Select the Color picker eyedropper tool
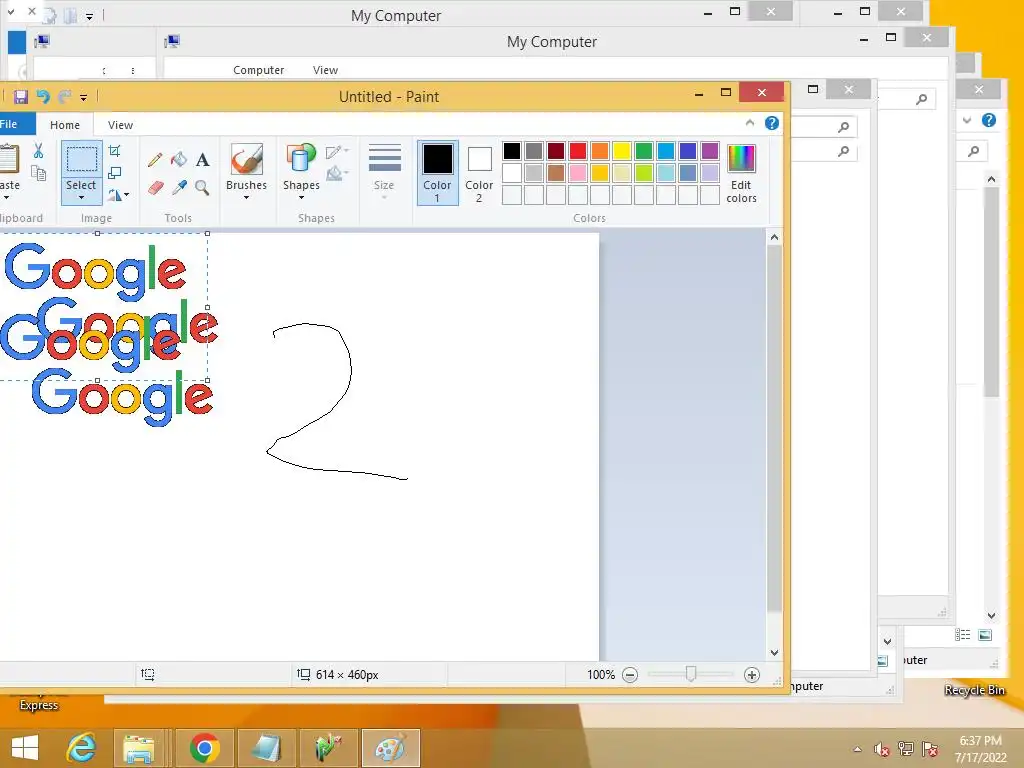Viewport: 1024px width, 768px height. click(x=179, y=188)
